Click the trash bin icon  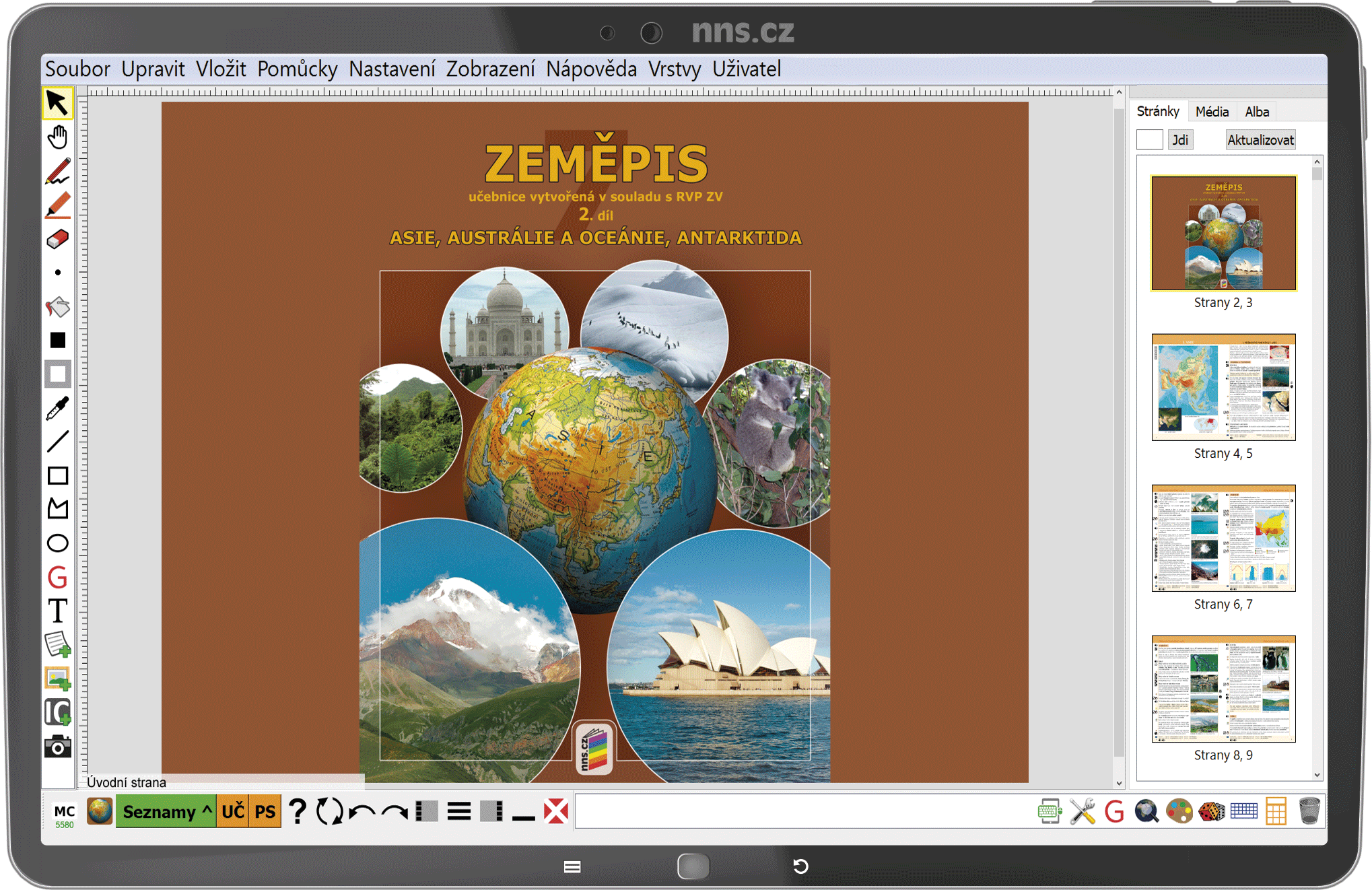pos(1309,811)
